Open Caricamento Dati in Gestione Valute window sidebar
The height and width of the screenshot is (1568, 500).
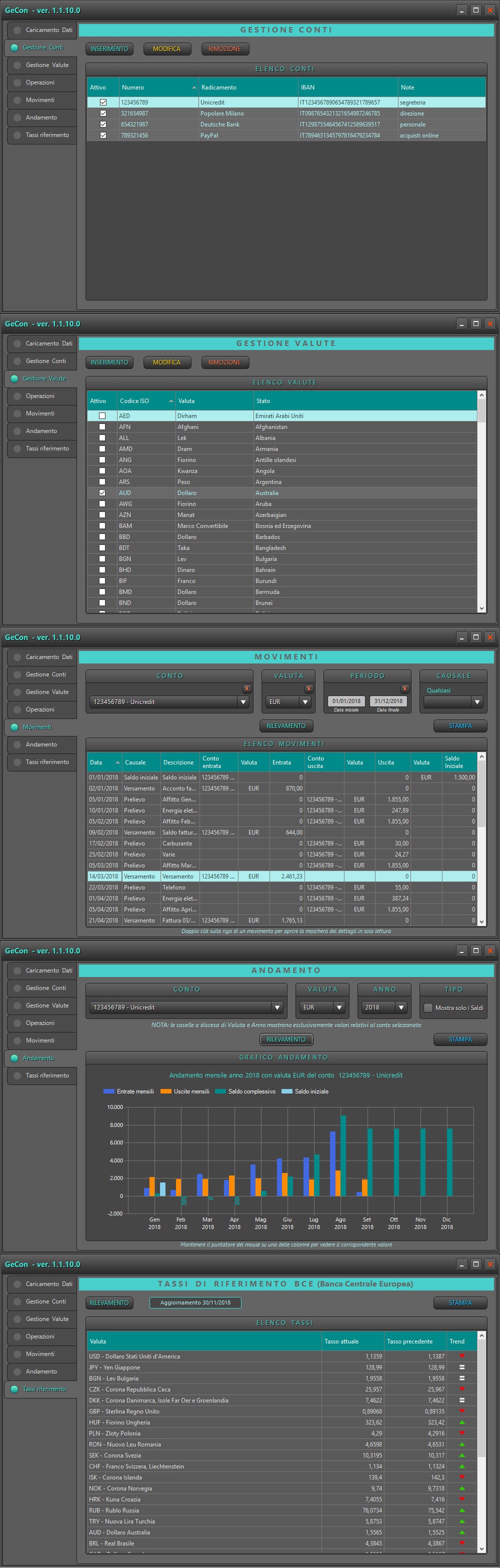tap(42, 343)
